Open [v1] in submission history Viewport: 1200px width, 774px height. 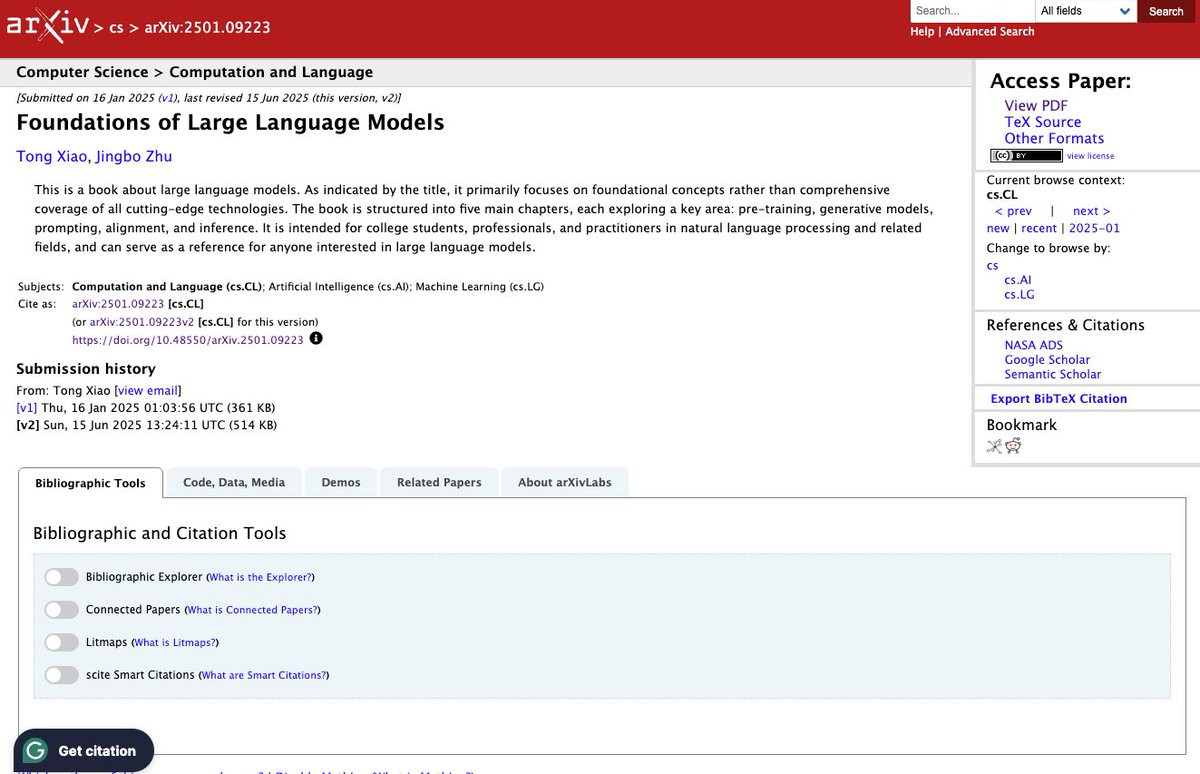tap(27, 408)
